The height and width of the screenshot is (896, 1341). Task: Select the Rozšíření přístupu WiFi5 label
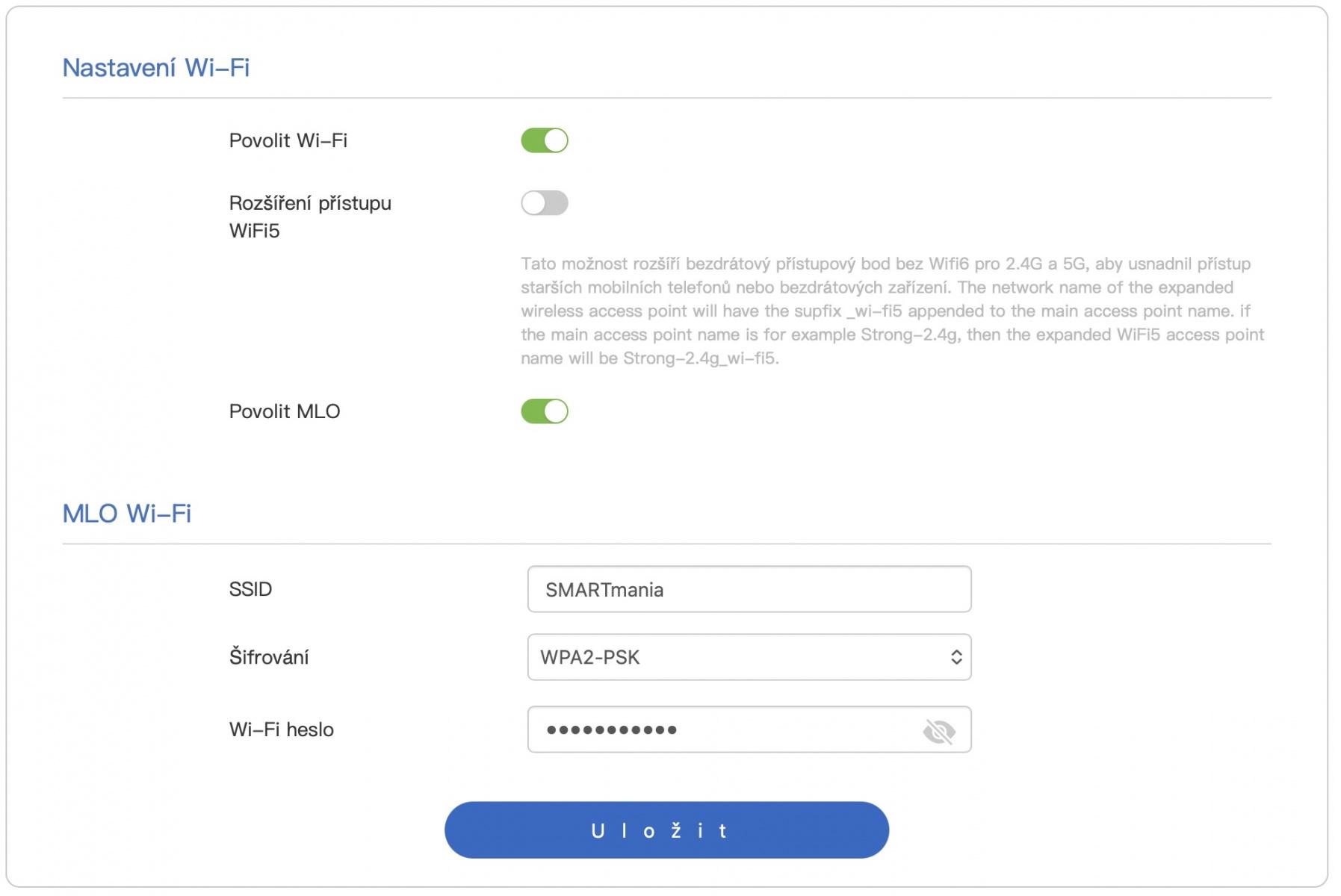point(309,217)
